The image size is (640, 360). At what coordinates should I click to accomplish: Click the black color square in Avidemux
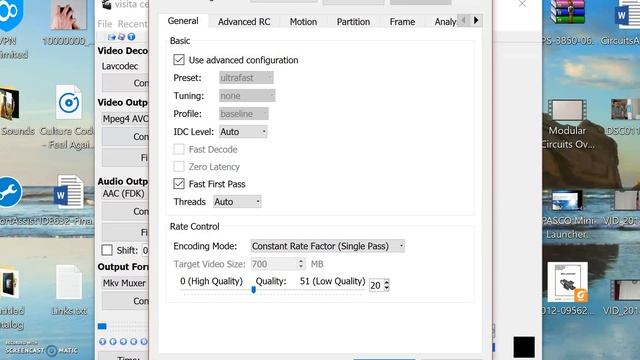coord(524,347)
